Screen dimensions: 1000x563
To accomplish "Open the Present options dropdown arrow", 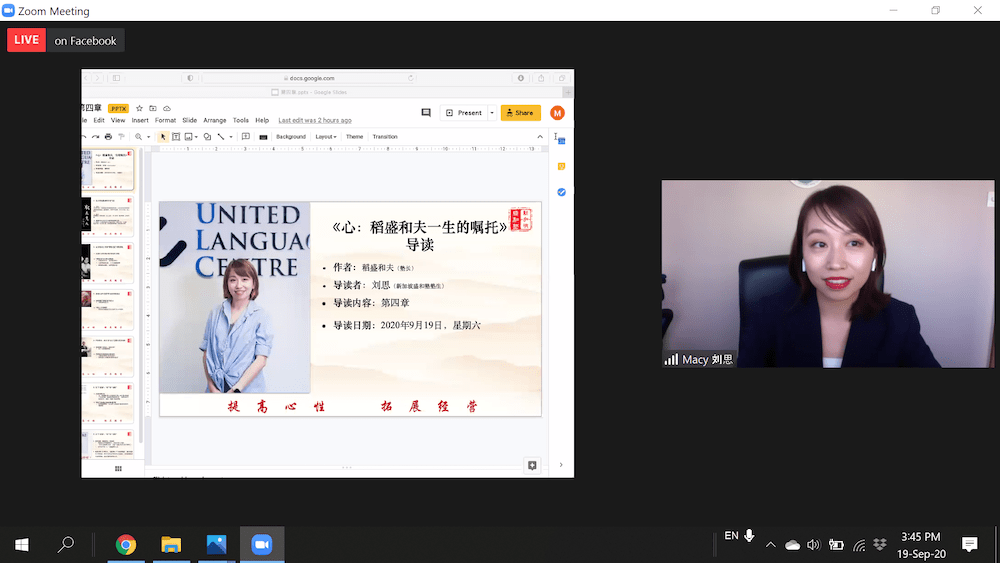I will pyautogui.click(x=492, y=113).
